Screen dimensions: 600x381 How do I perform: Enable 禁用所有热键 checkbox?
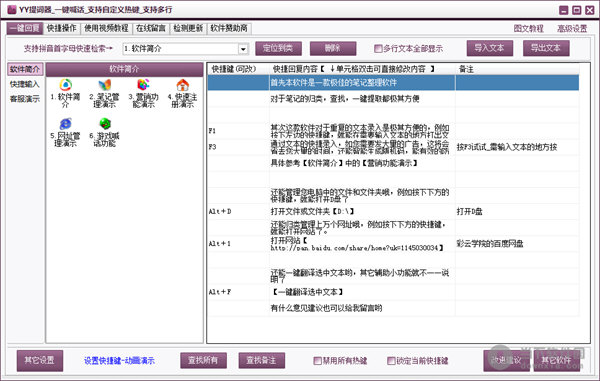click(x=317, y=361)
